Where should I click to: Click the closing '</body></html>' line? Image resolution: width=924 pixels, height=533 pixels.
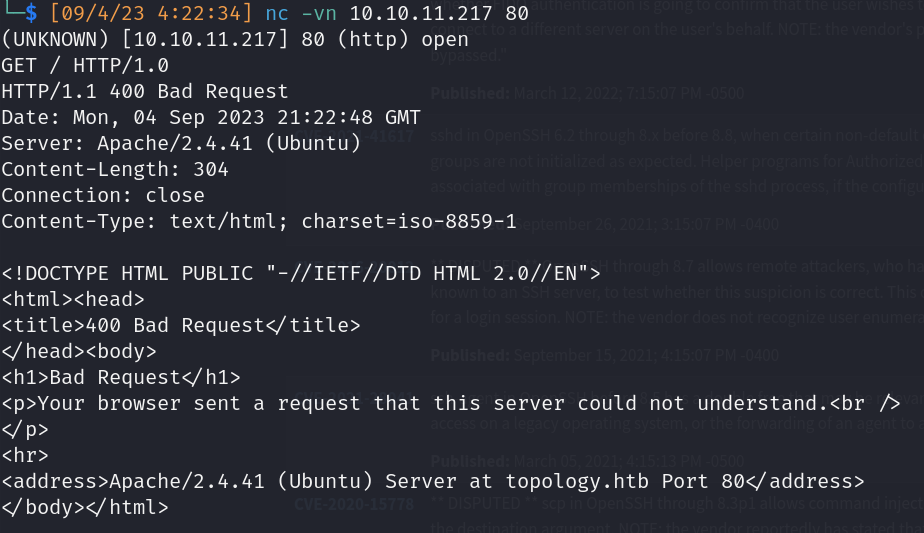pyautogui.click(x=85, y=507)
